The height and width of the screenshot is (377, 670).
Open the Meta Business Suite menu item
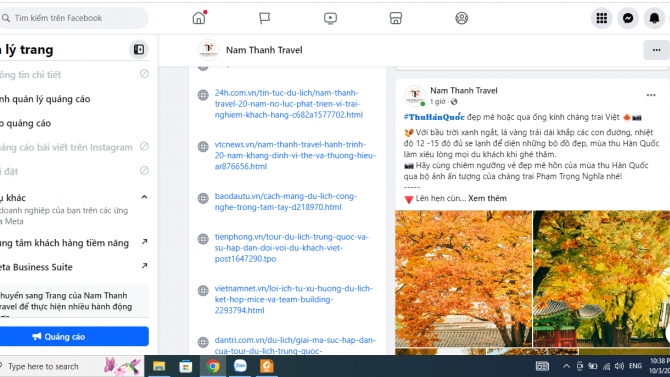coord(73,267)
